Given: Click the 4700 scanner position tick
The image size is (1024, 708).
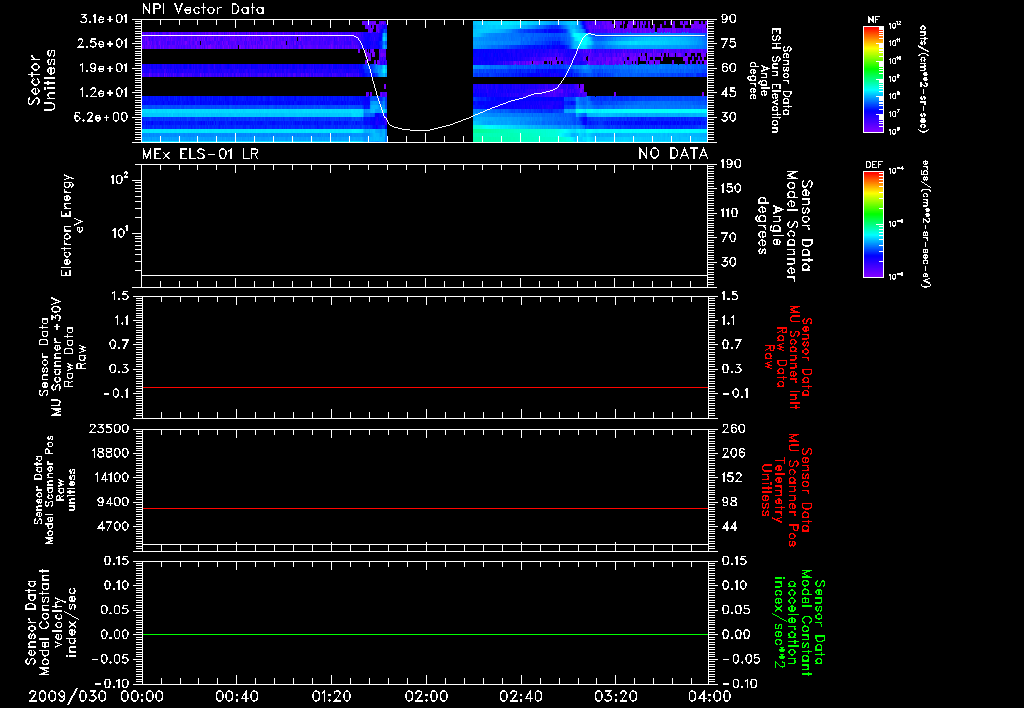Looking at the screenshot, I should [113, 526].
